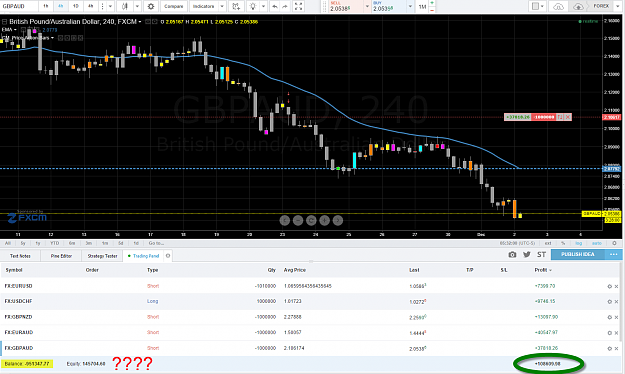Close the position line on the chart
The width and height of the screenshot is (625, 374).
pos(568,117)
